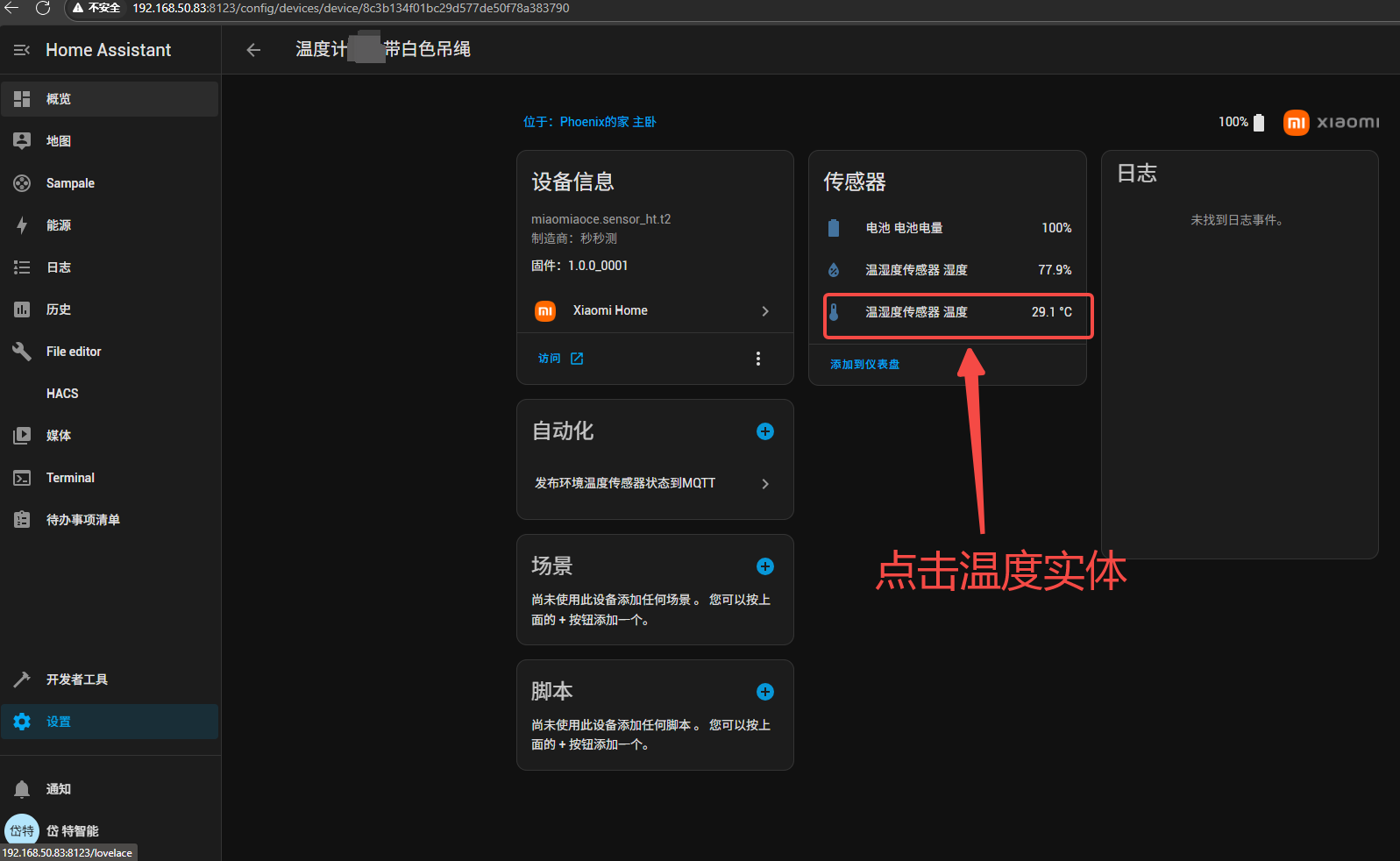
Task: Expand the Xiaomi Home integration row
Action: pos(654,311)
